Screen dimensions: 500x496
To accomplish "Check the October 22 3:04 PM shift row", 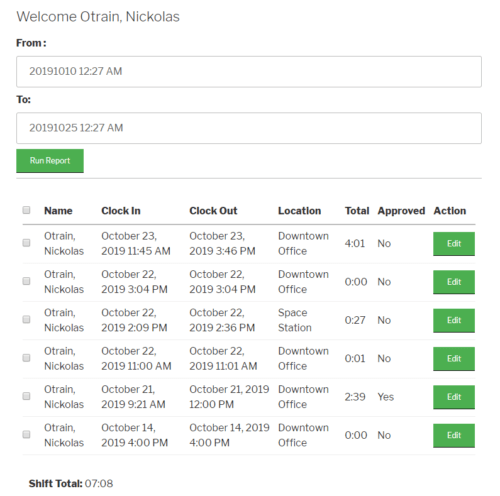I will (26, 281).
